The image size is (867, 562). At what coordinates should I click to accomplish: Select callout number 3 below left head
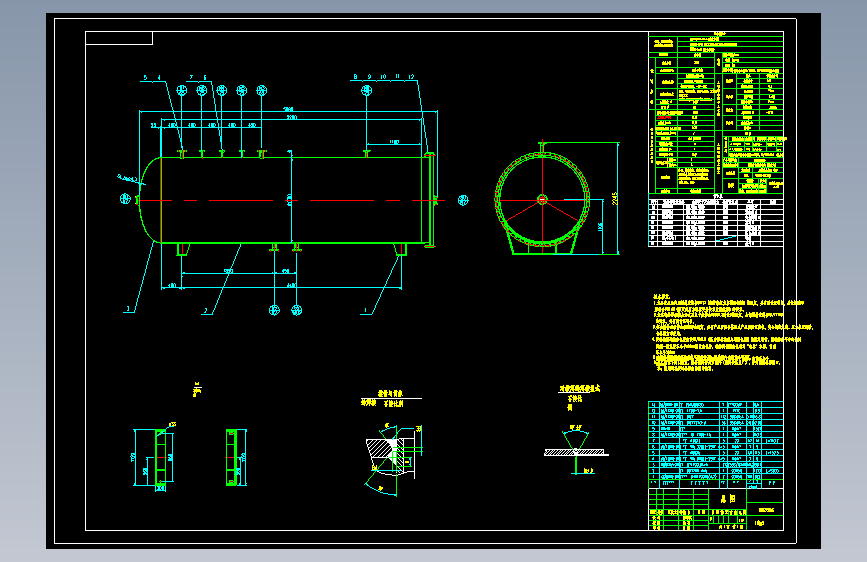click(x=128, y=309)
